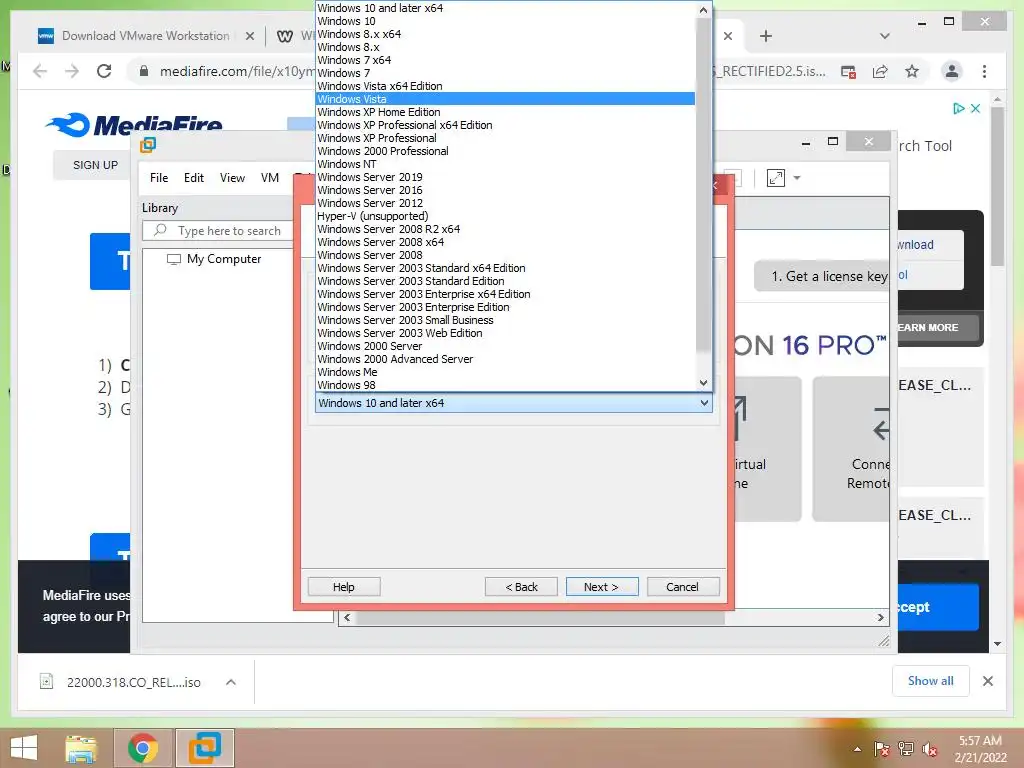This screenshot has width=1024, height=768.
Task: Open VMware Workstation from taskbar
Action: [205, 748]
